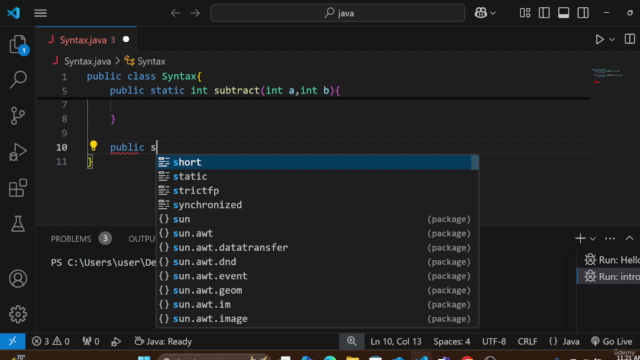Click the debug launch status icon
640x360 pixels.
click(116, 341)
